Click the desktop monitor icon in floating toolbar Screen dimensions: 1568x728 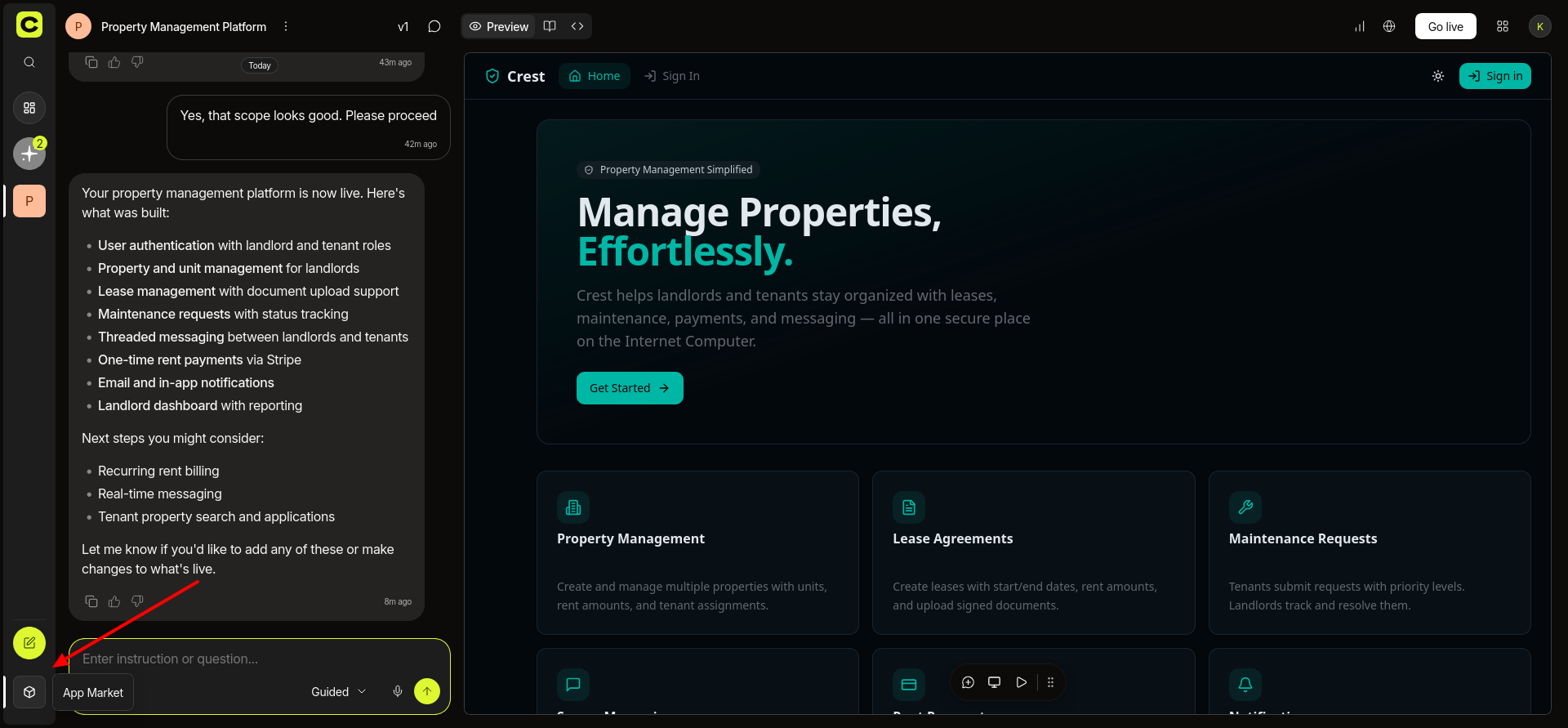(995, 682)
